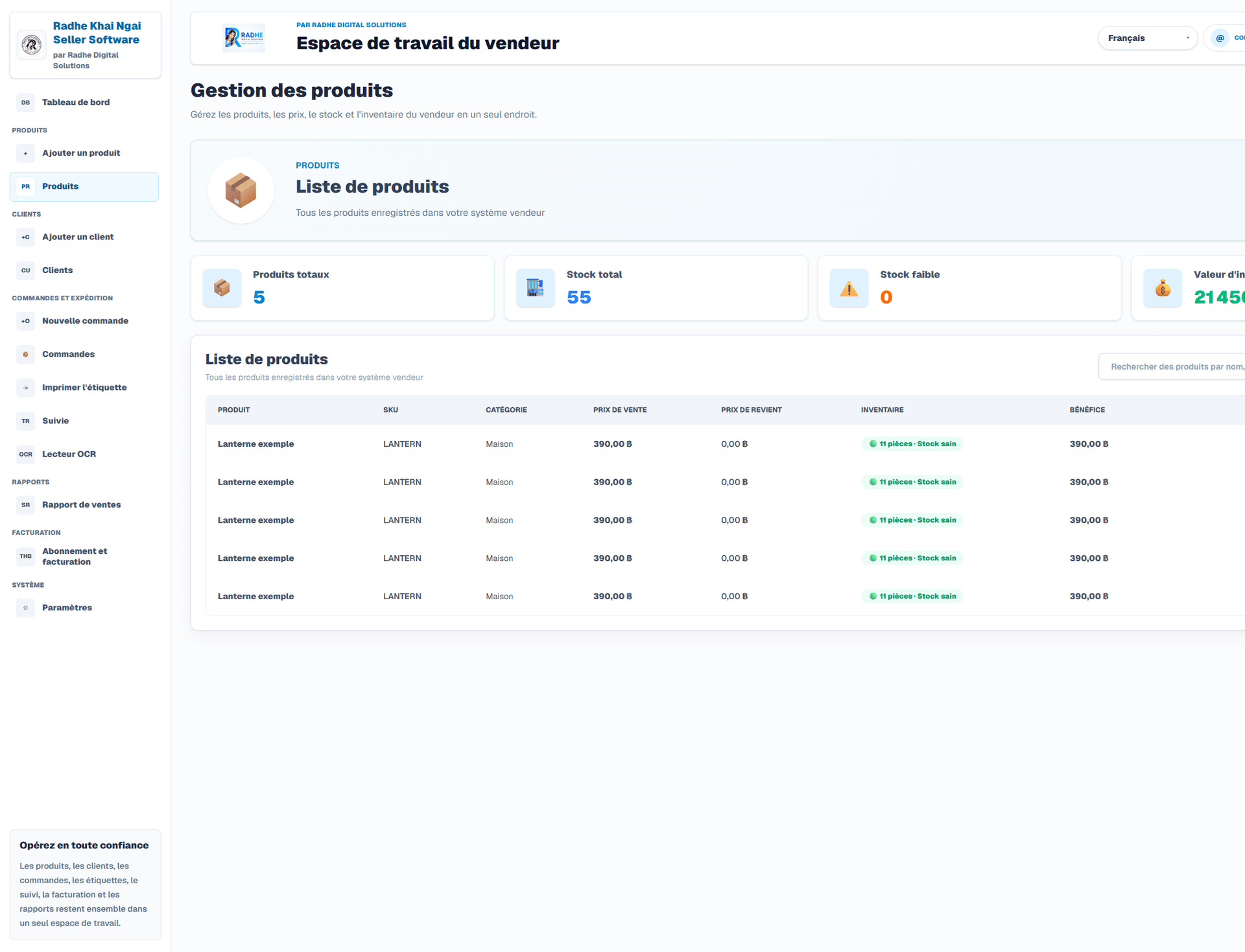Click the account button with @ icon

click(x=1226, y=38)
